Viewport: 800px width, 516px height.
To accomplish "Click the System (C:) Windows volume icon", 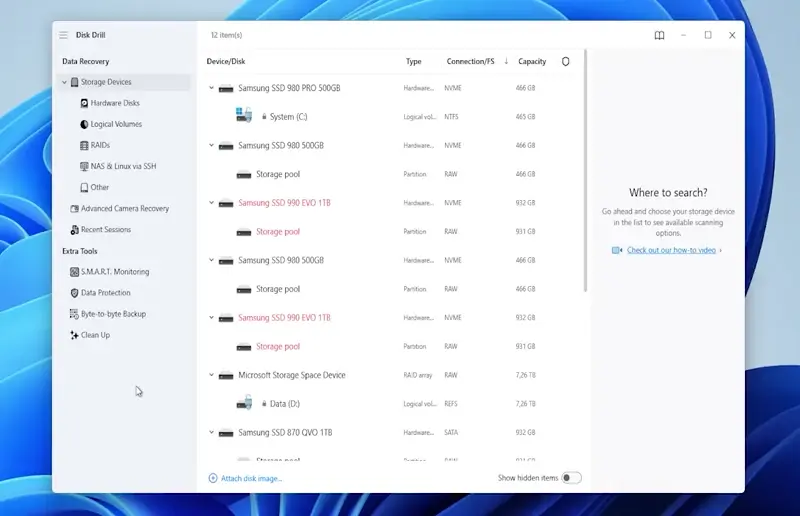I will tap(244, 115).
